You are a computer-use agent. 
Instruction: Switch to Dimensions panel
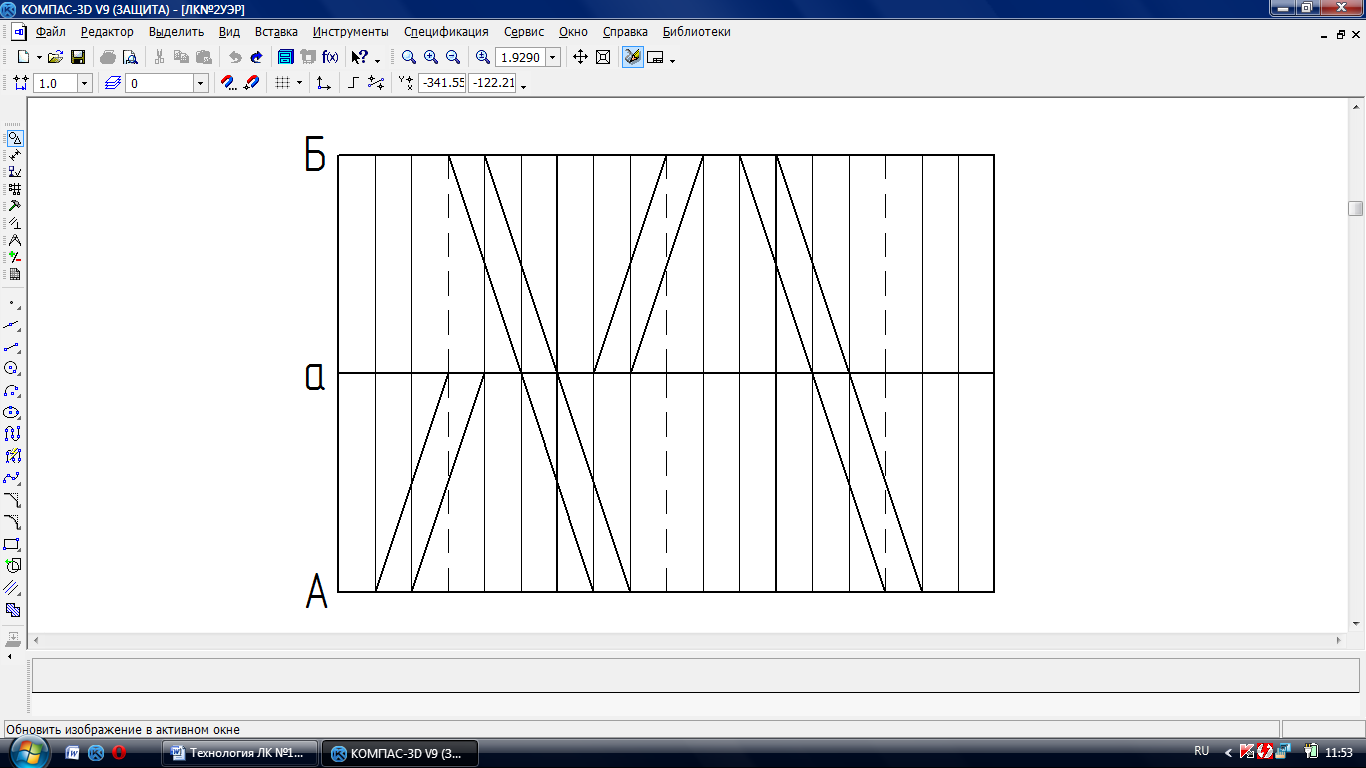point(14,155)
